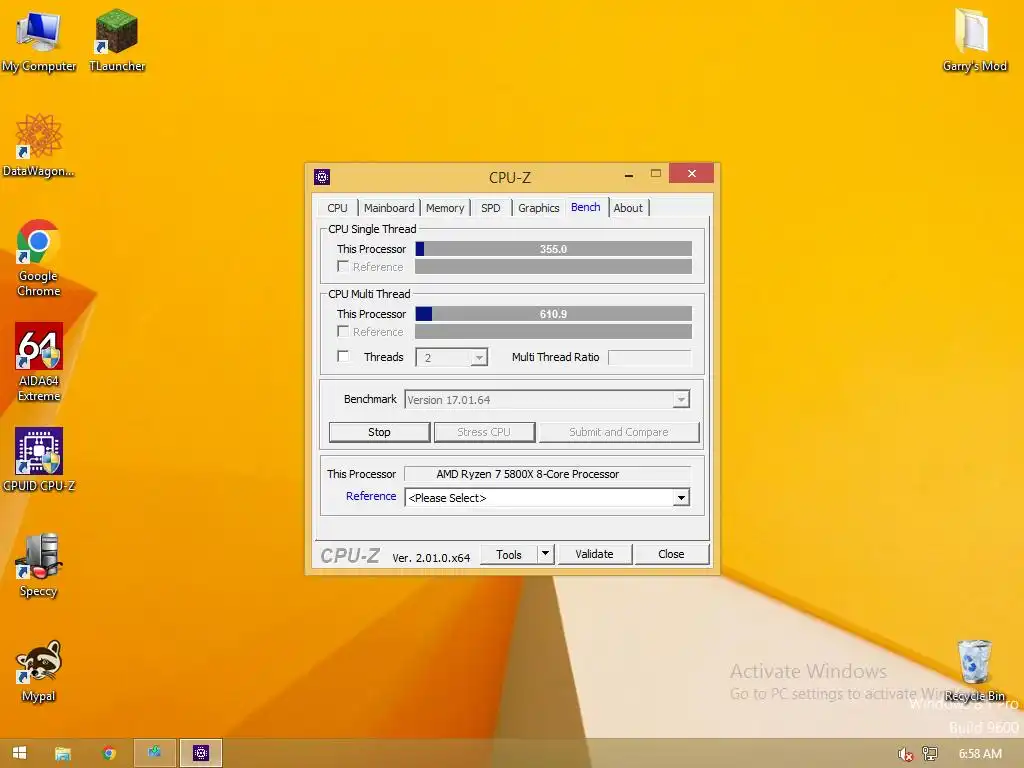Select the Bench tab

(586, 206)
